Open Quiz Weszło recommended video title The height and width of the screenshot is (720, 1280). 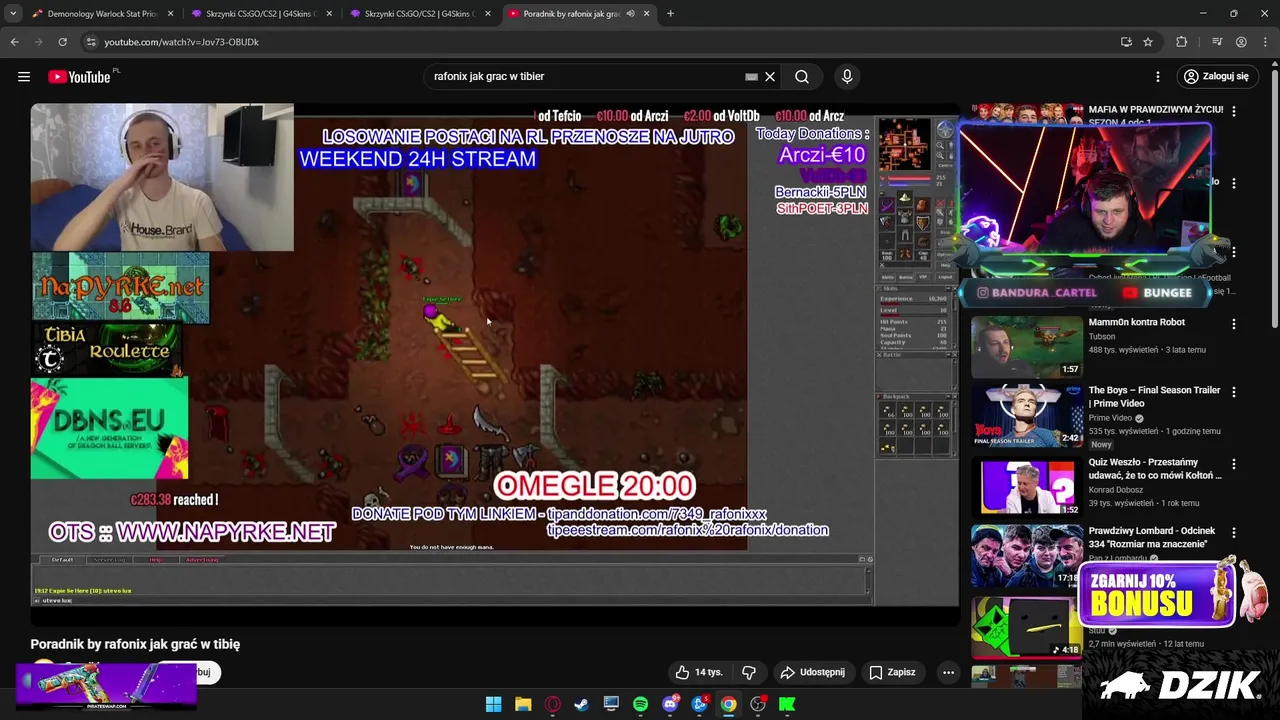pos(1155,469)
